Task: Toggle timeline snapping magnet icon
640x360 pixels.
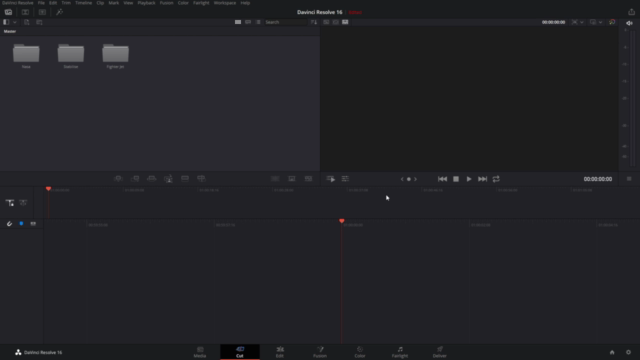Action: coord(9,224)
